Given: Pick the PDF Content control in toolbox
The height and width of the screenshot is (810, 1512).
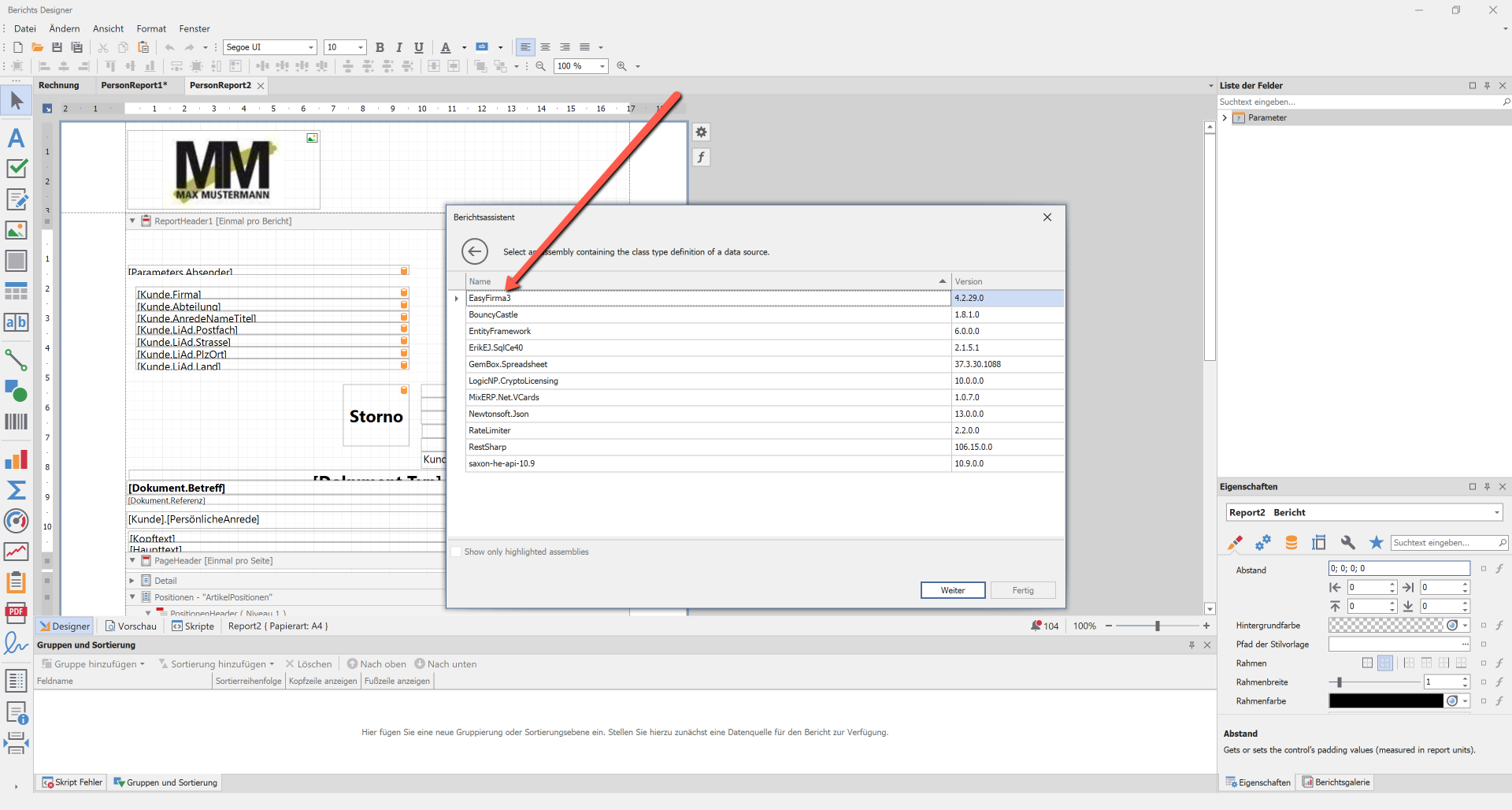Looking at the screenshot, I should (x=16, y=613).
